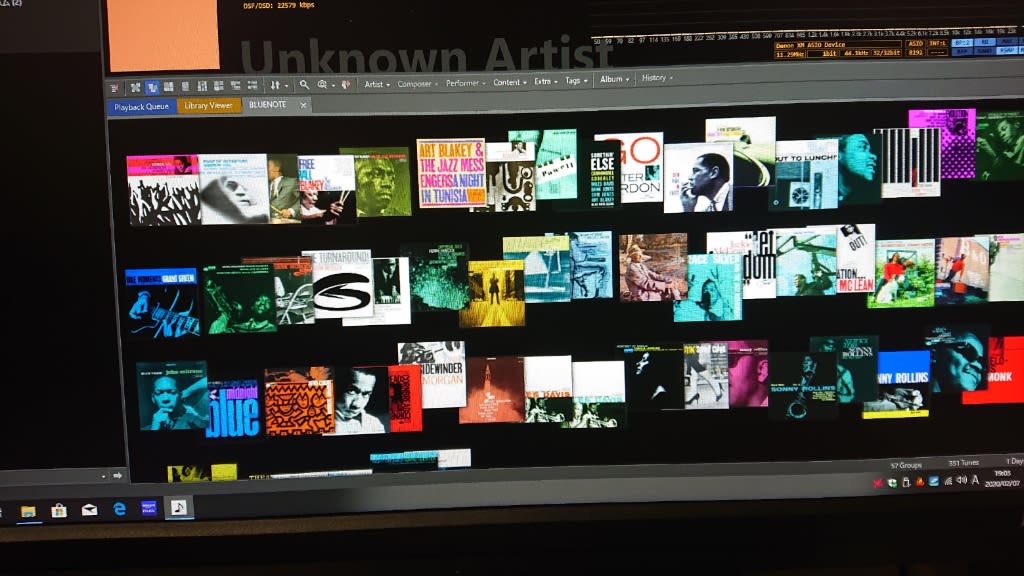Open the Artist dropdown menu
This screenshot has width=1024, height=576.
coord(377,84)
